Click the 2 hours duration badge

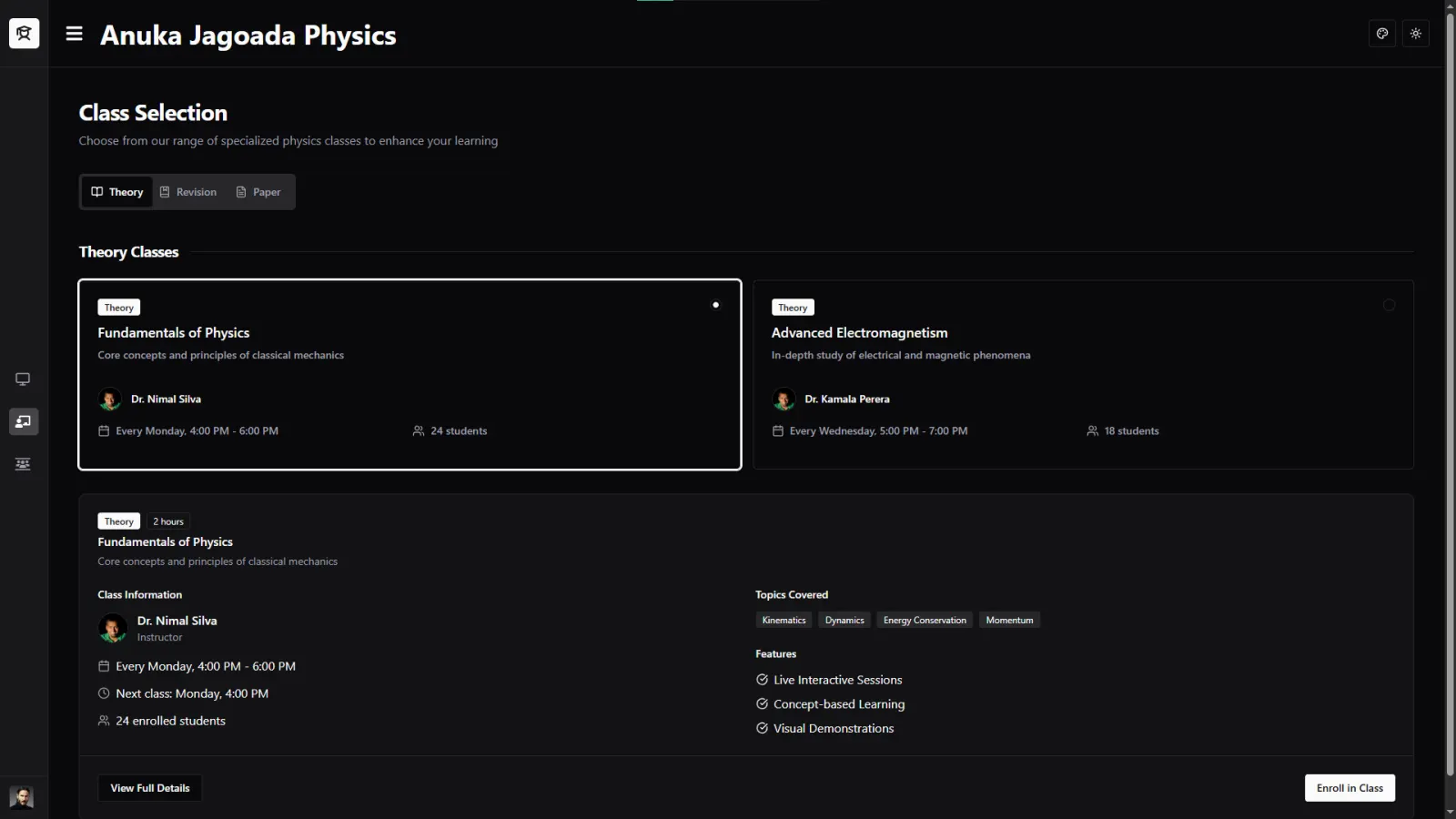tap(168, 521)
